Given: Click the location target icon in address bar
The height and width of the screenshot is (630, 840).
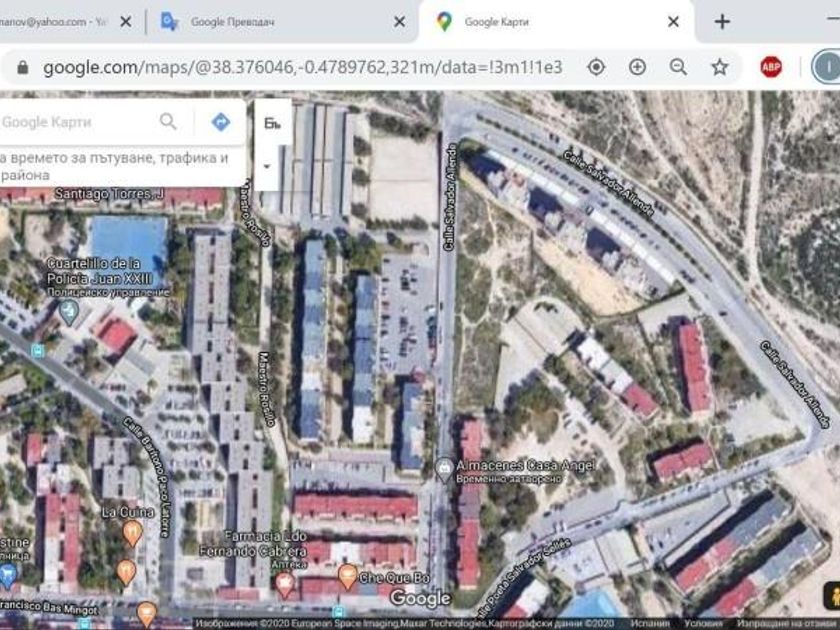Looking at the screenshot, I should point(596,68).
